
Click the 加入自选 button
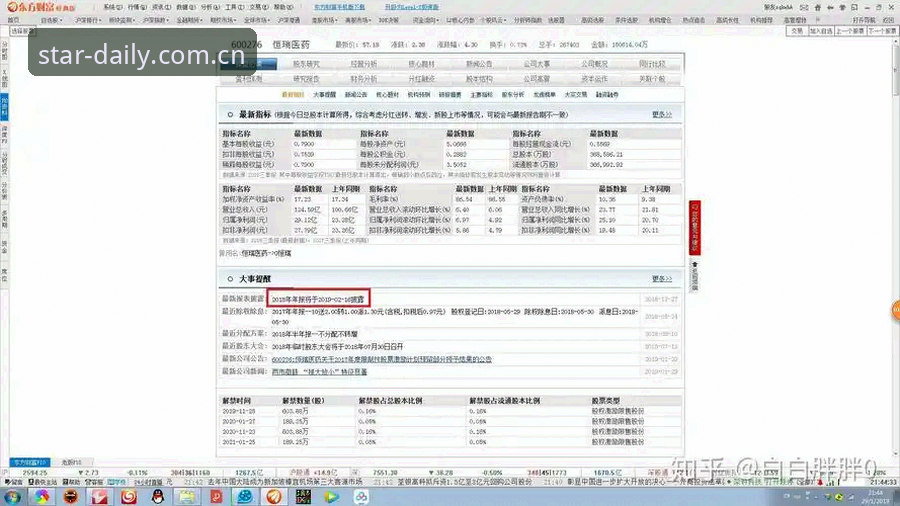pyautogui.click(x=820, y=31)
